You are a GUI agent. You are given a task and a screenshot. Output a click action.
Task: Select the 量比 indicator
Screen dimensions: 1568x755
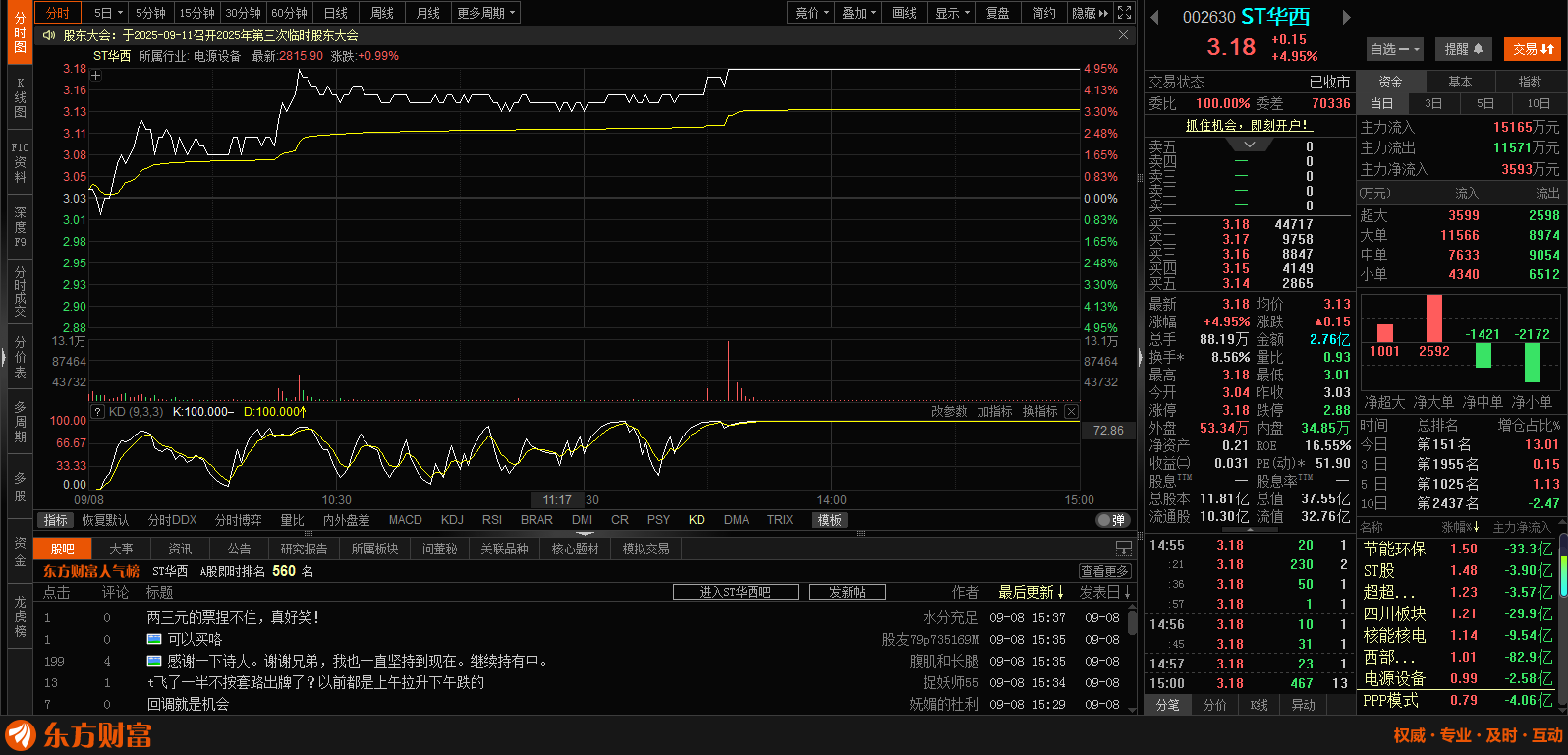point(292,520)
